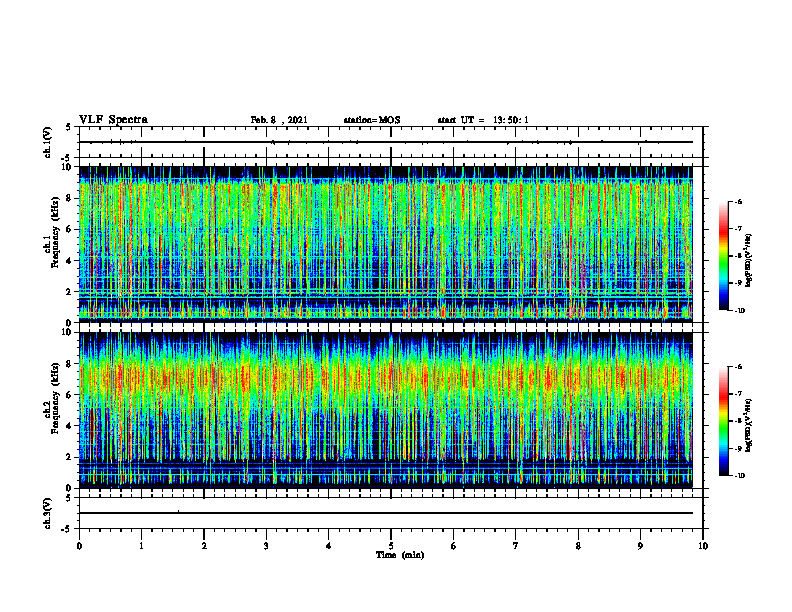
Task: Click time axis tick label "9"
Action: (x=640, y=545)
